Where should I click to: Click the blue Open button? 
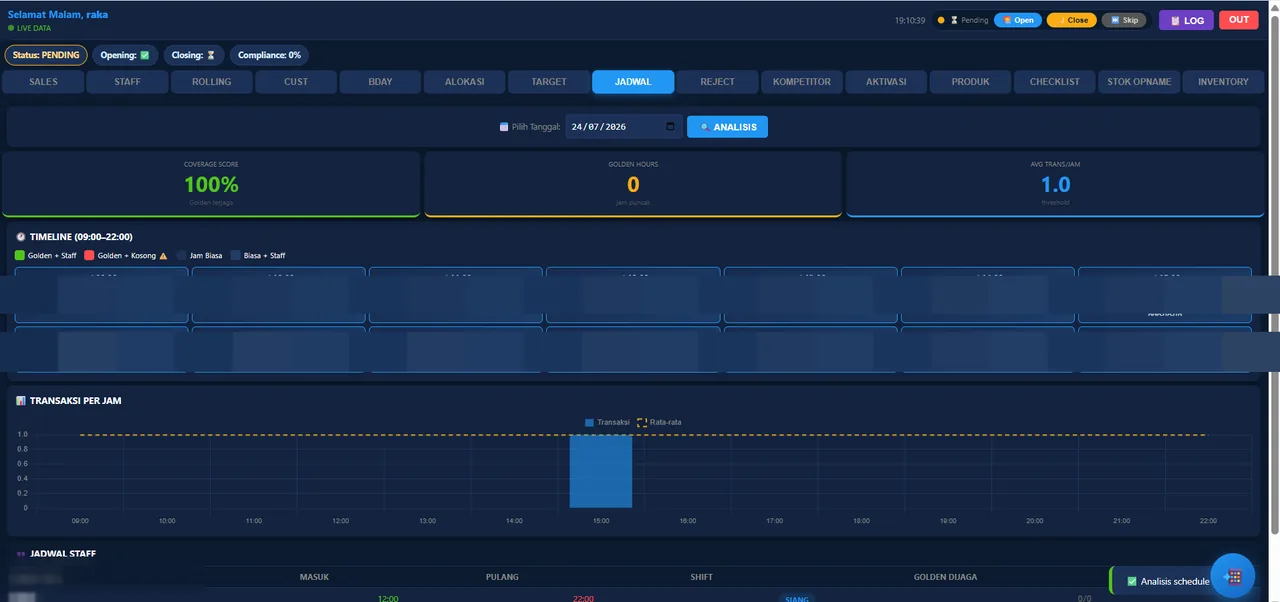coord(1018,20)
